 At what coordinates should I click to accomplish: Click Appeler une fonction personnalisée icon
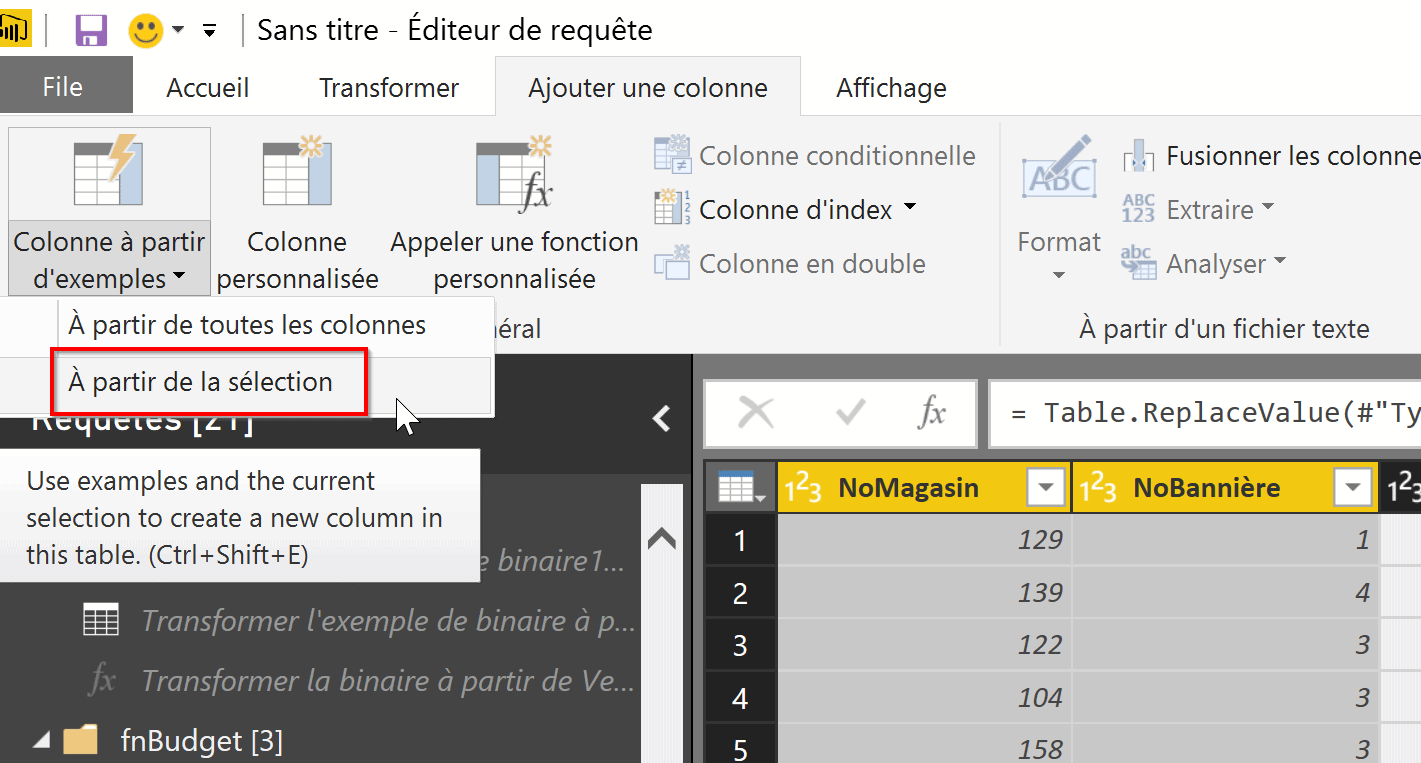pos(514,172)
